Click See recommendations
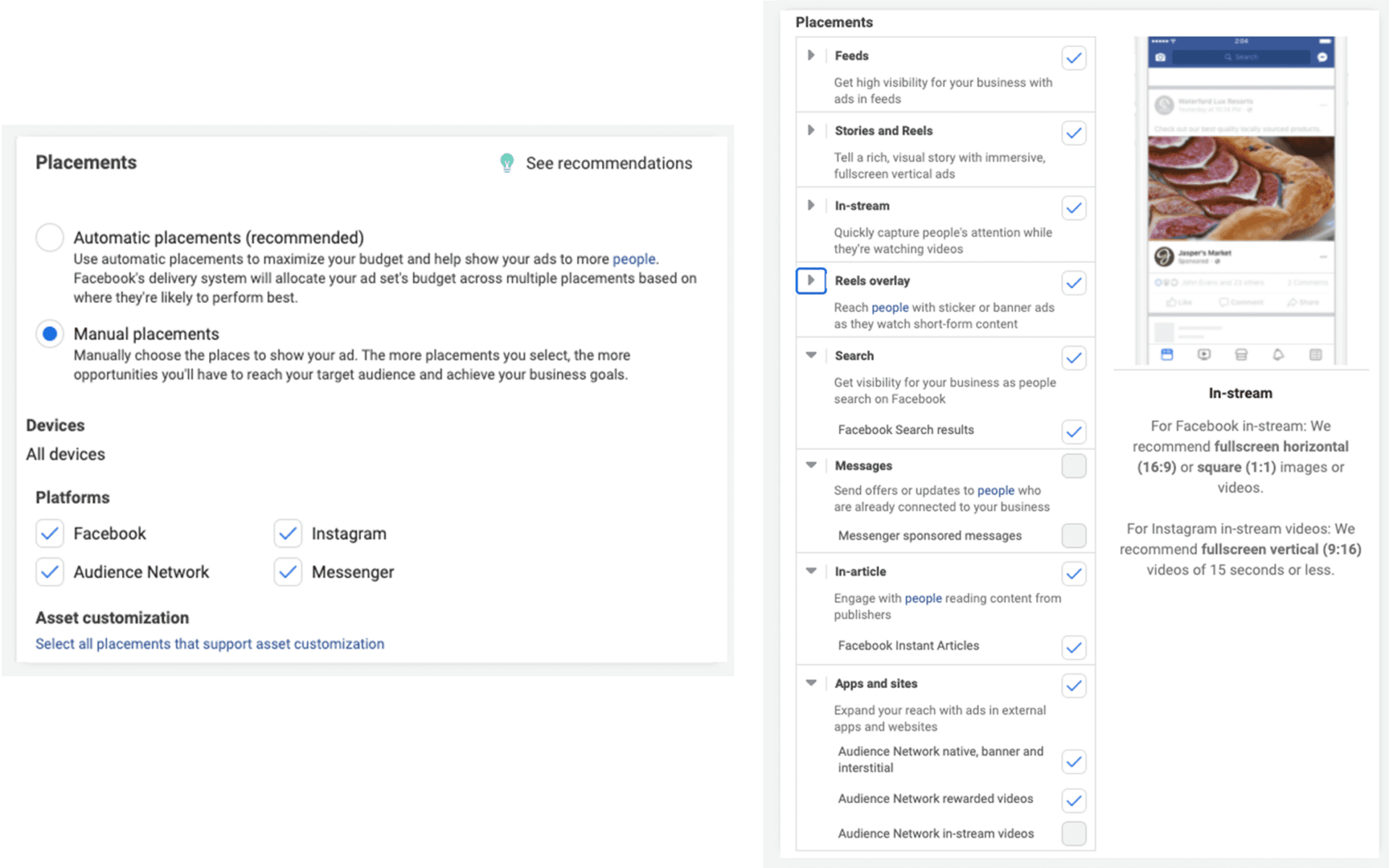Image resolution: width=1389 pixels, height=868 pixels. coord(608,163)
